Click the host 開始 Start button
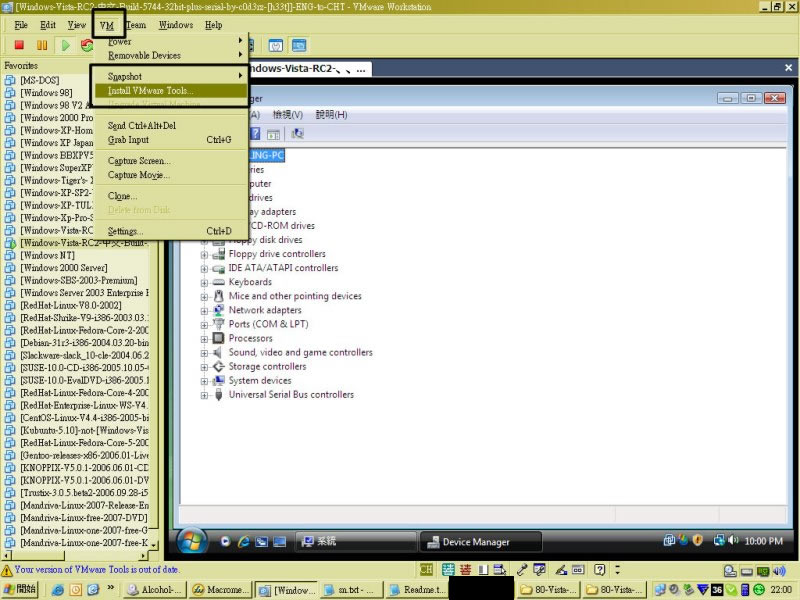Image resolution: width=800 pixels, height=600 pixels. (x=19, y=589)
